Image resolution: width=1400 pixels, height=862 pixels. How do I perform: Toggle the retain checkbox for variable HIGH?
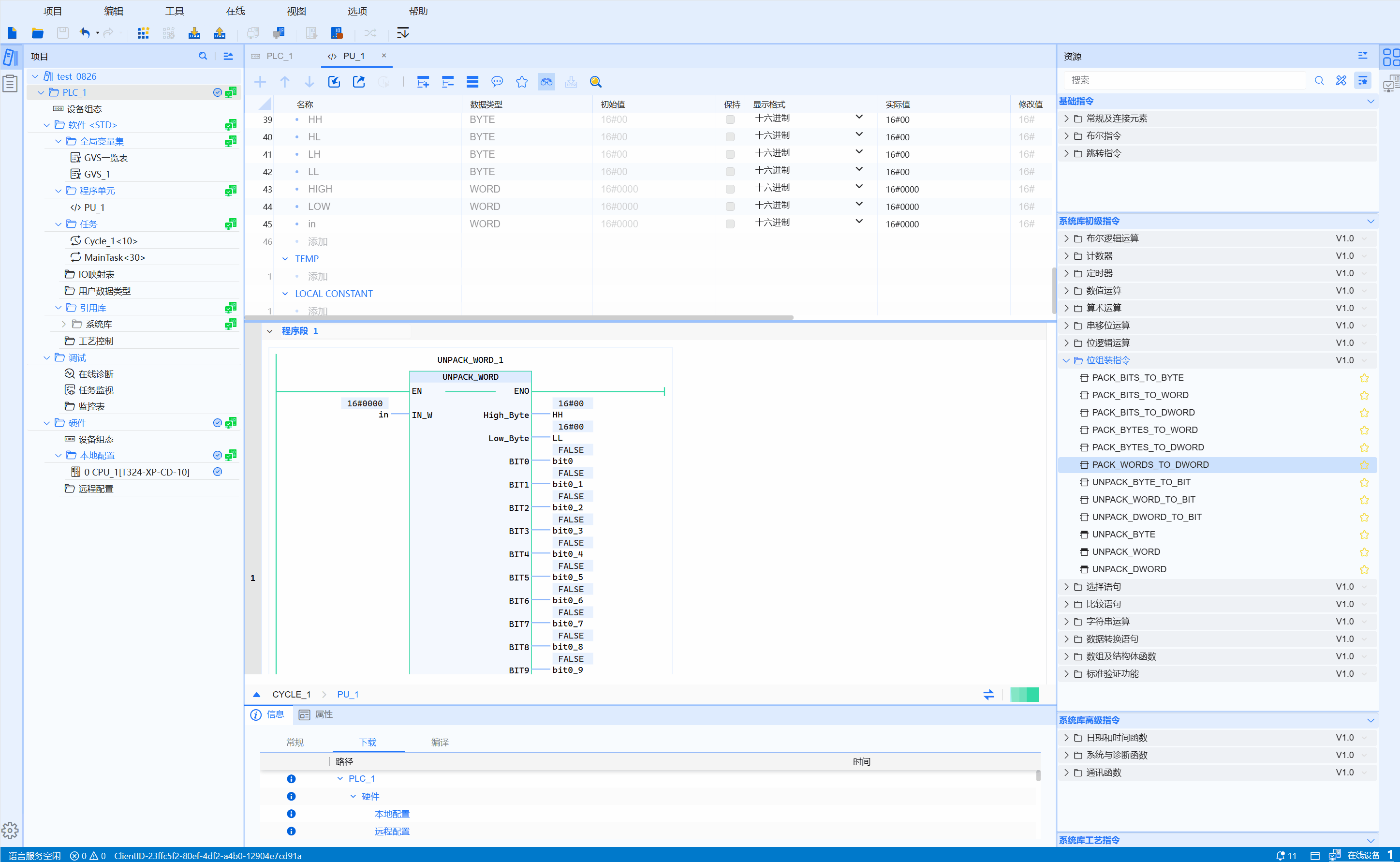tap(730, 189)
